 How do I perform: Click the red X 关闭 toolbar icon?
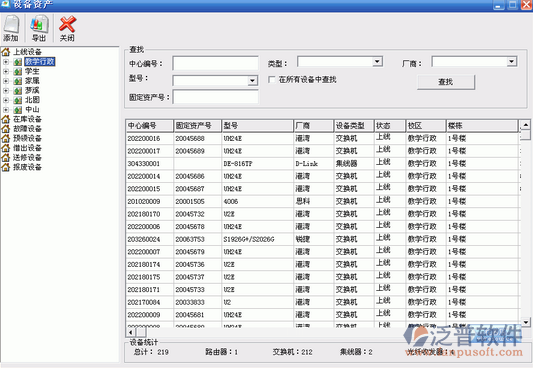[x=67, y=24]
